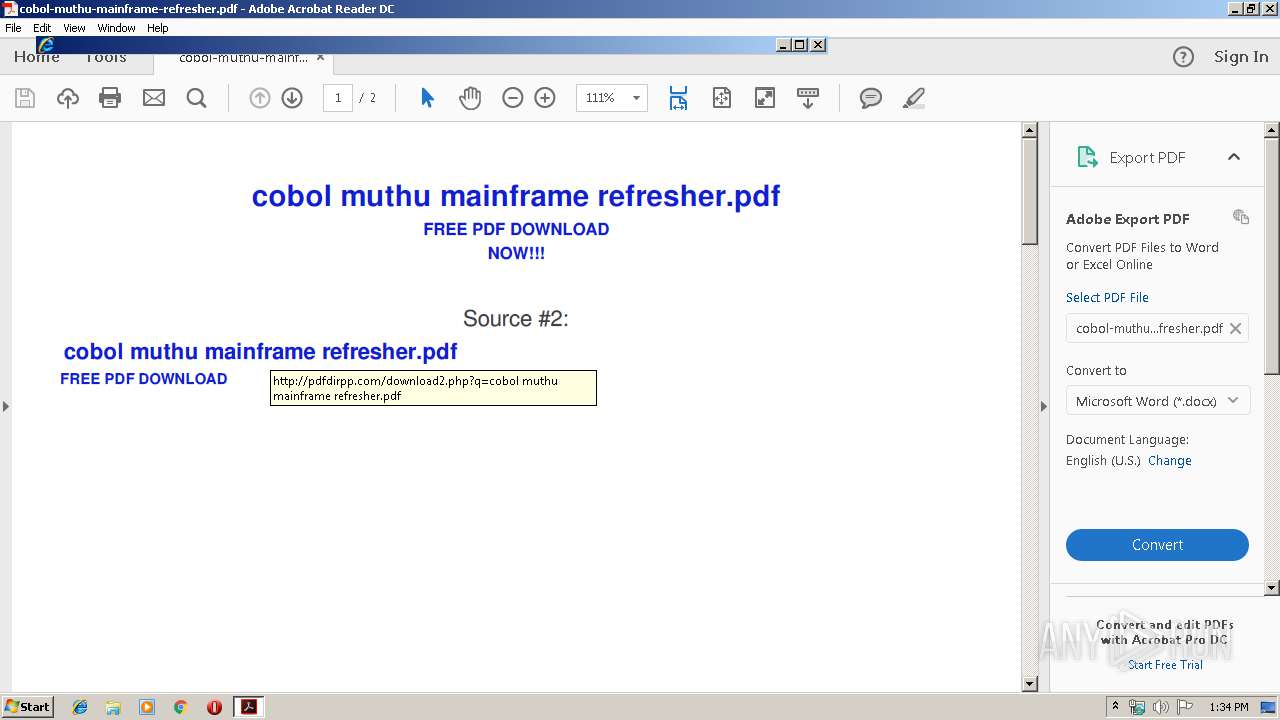Viewport: 1280px width, 720px height.
Task: Open Opera browser taskbar icon
Action: coord(214,707)
